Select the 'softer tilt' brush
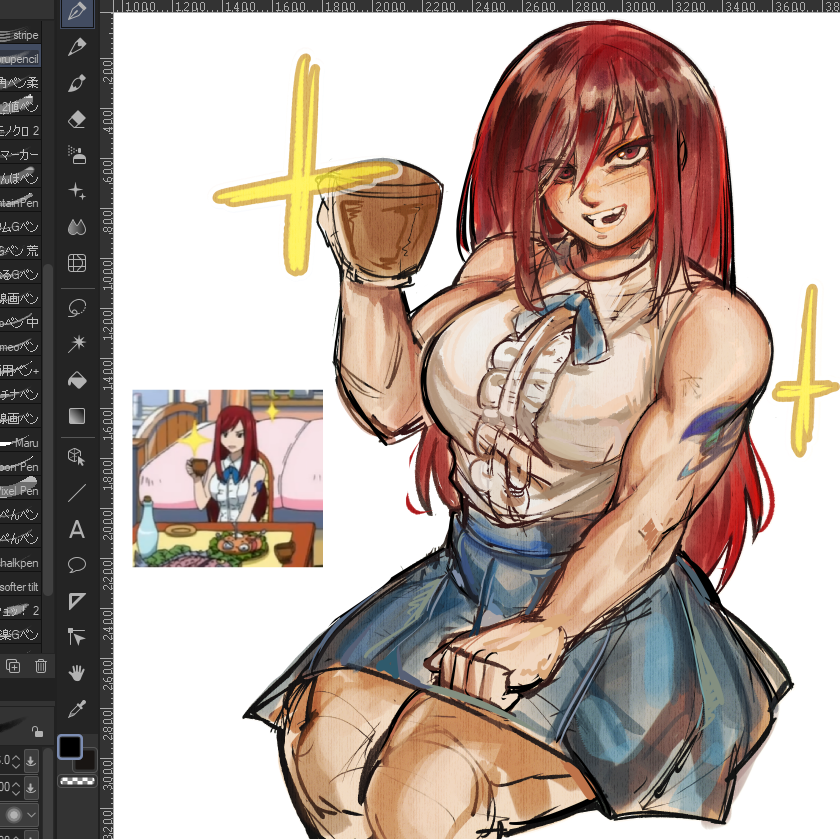The height and width of the screenshot is (839, 840). (20, 587)
